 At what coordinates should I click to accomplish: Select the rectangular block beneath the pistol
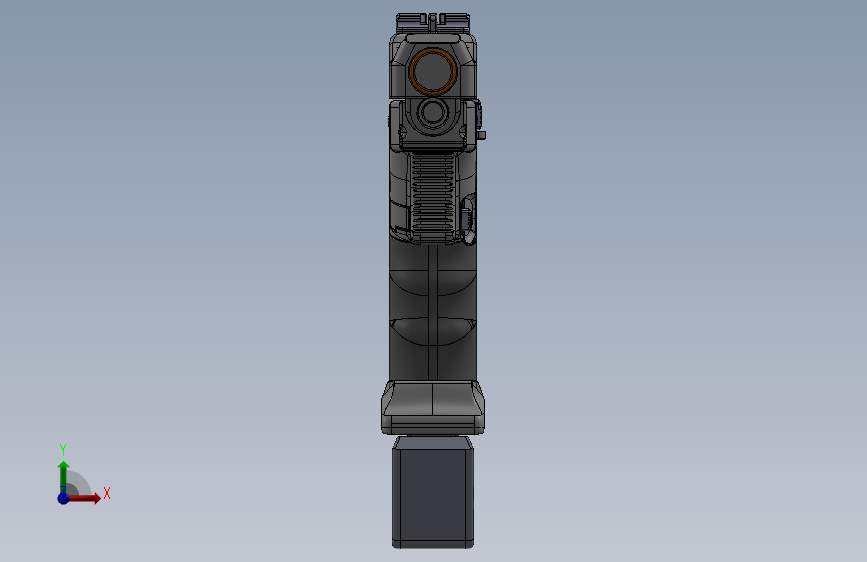[x=433, y=492]
